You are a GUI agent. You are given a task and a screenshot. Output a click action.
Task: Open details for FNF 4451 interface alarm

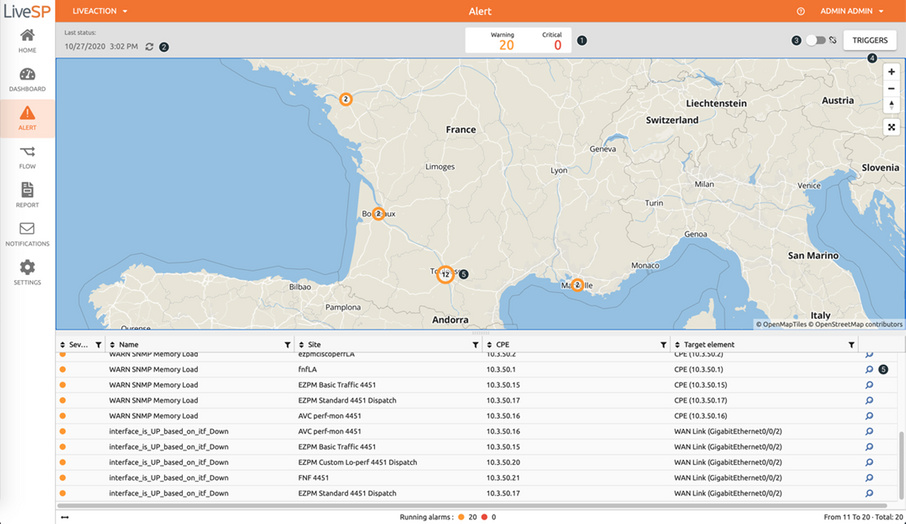click(x=869, y=478)
